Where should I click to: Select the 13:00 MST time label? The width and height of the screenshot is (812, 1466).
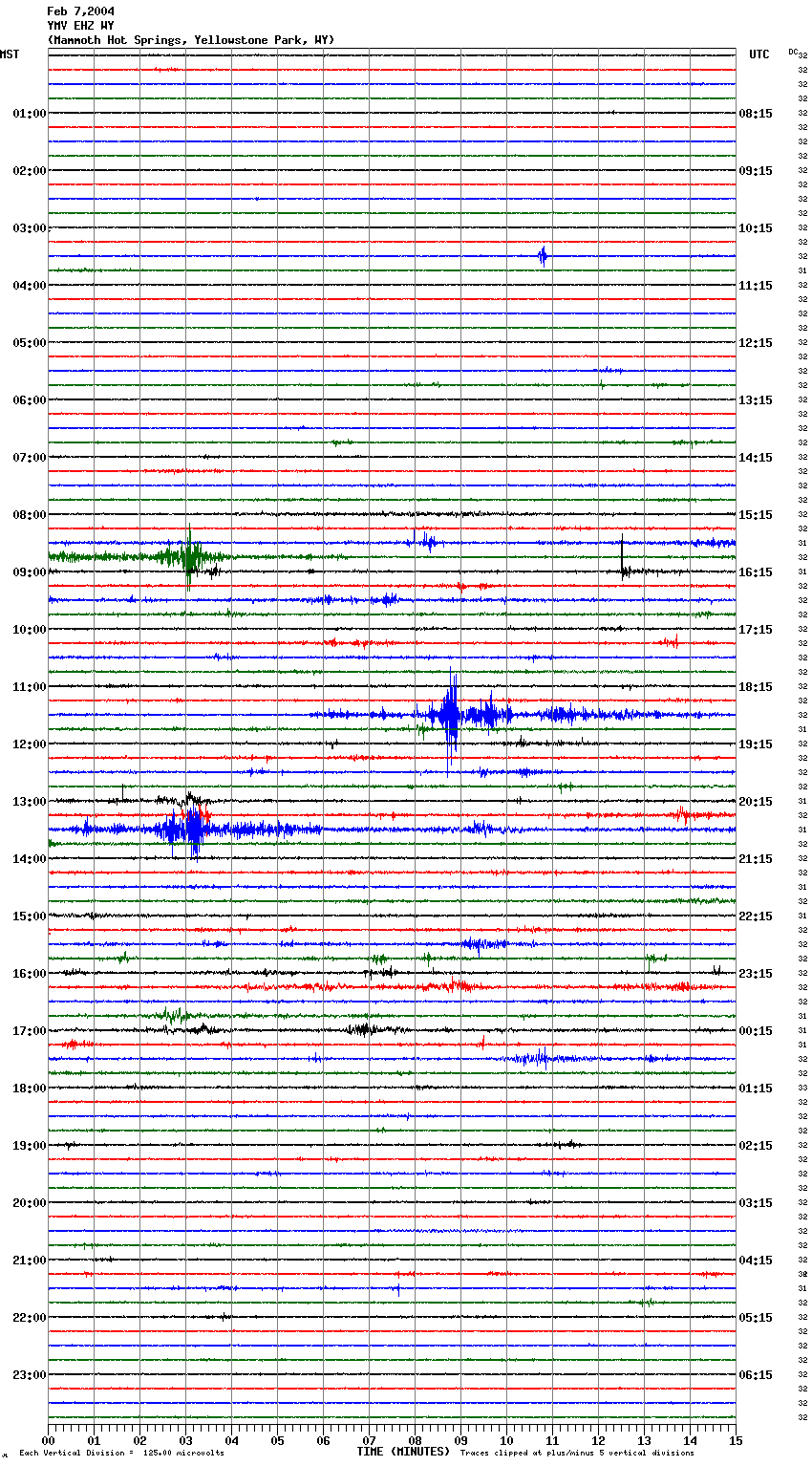[30, 802]
